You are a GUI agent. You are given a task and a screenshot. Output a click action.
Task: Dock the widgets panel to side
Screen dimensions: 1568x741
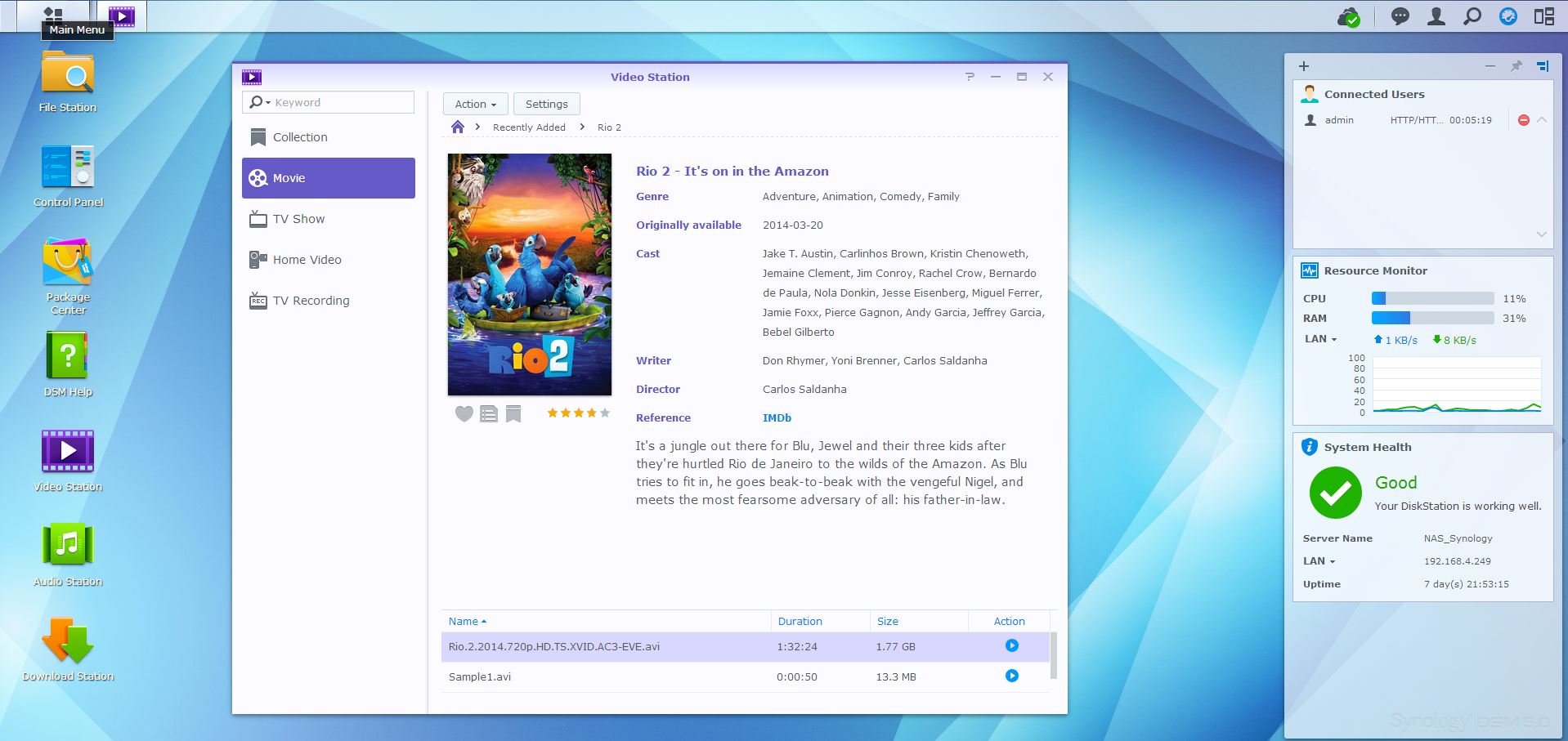click(1543, 66)
